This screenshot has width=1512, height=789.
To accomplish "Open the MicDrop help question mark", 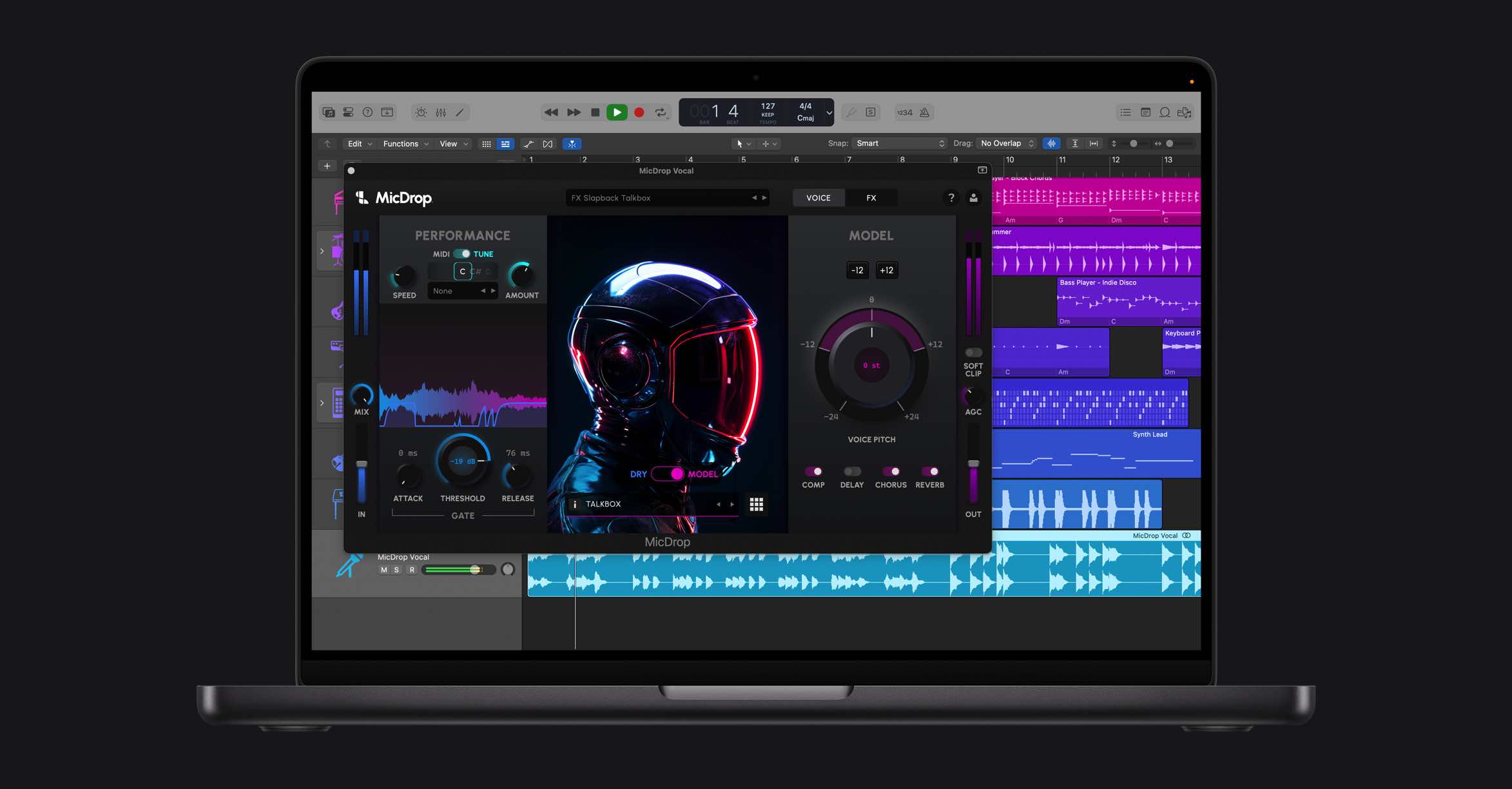I will click(x=951, y=198).
